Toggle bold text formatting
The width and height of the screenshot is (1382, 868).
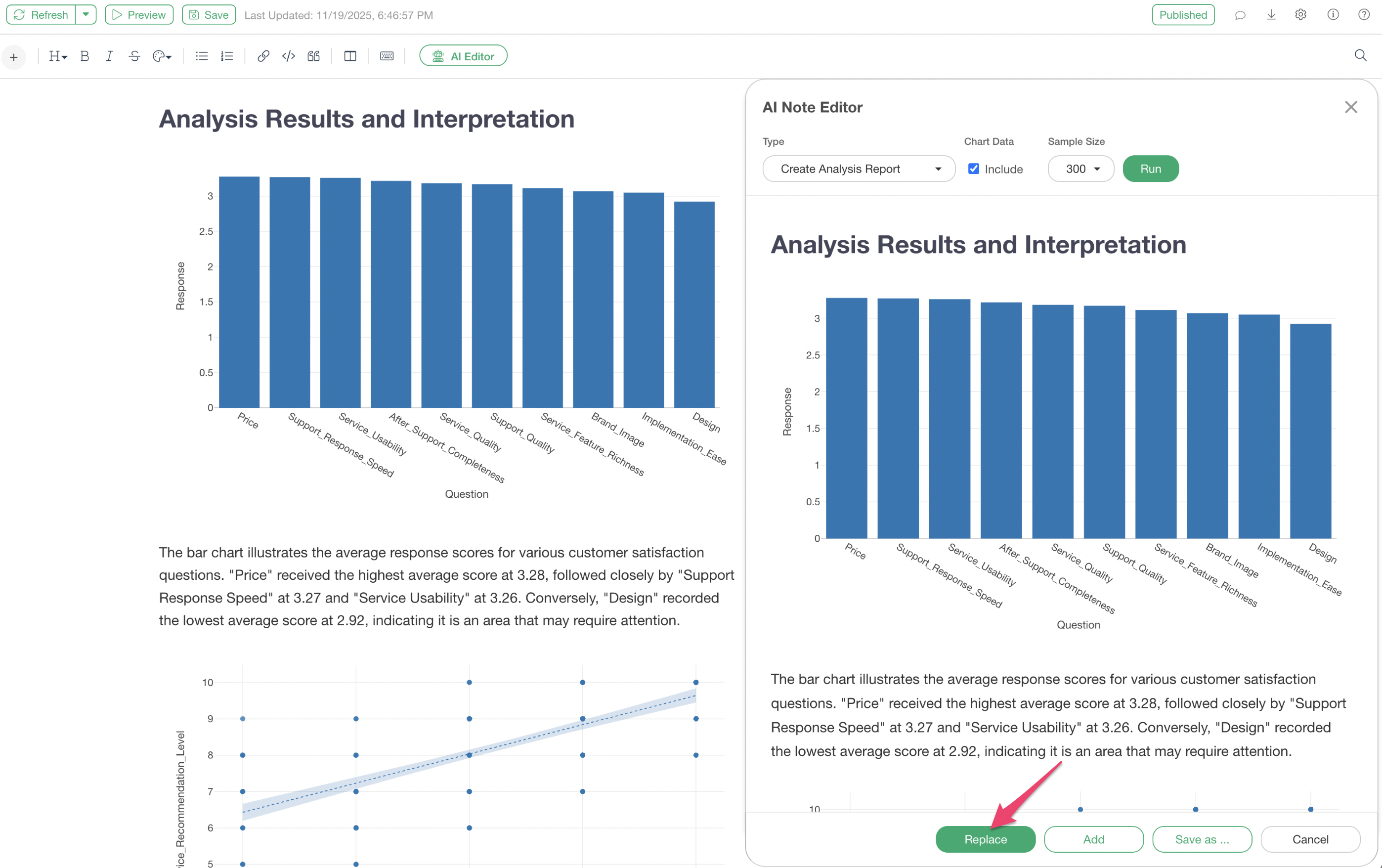(x=85, y=56)
